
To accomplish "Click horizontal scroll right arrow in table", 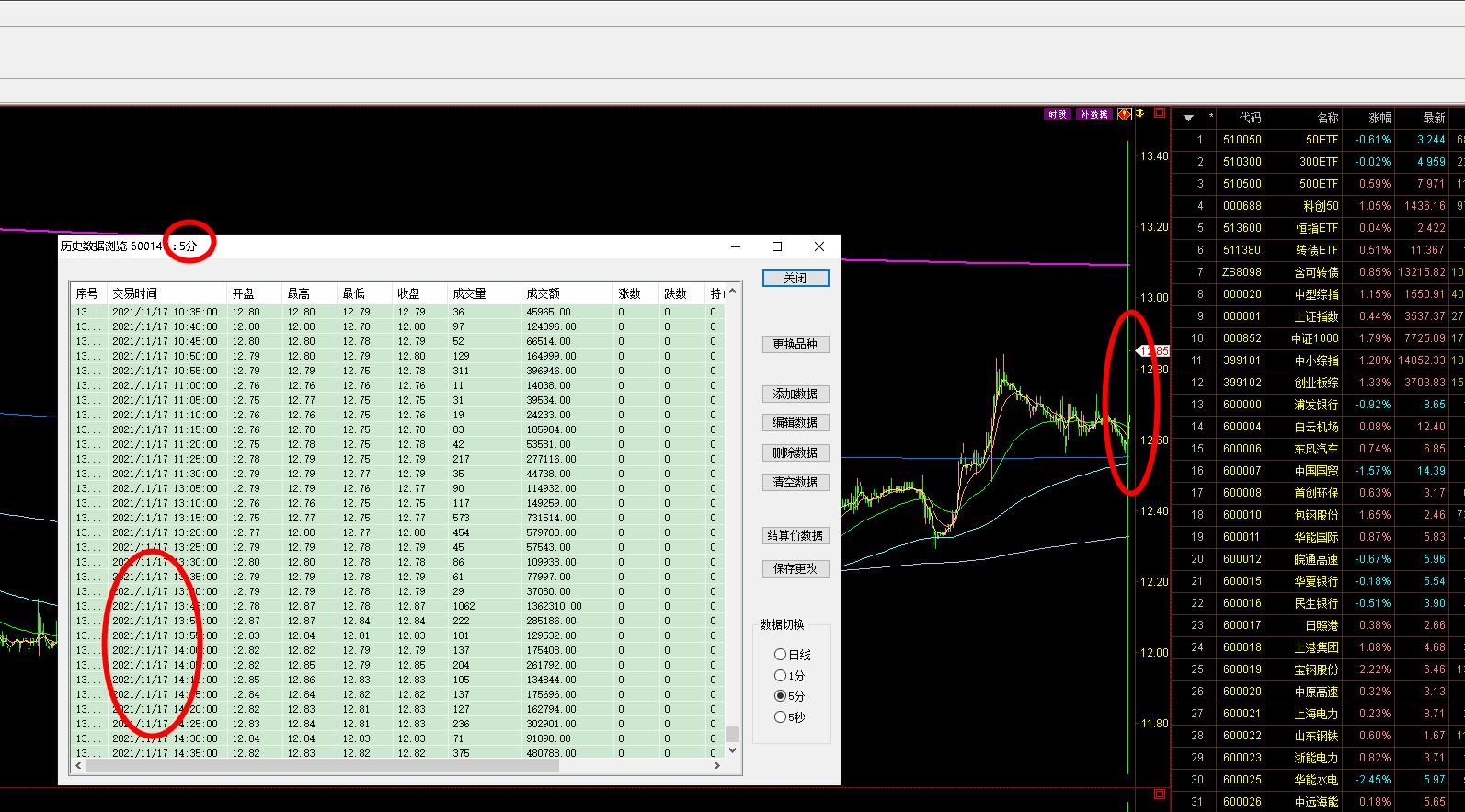I will [716, 765].
